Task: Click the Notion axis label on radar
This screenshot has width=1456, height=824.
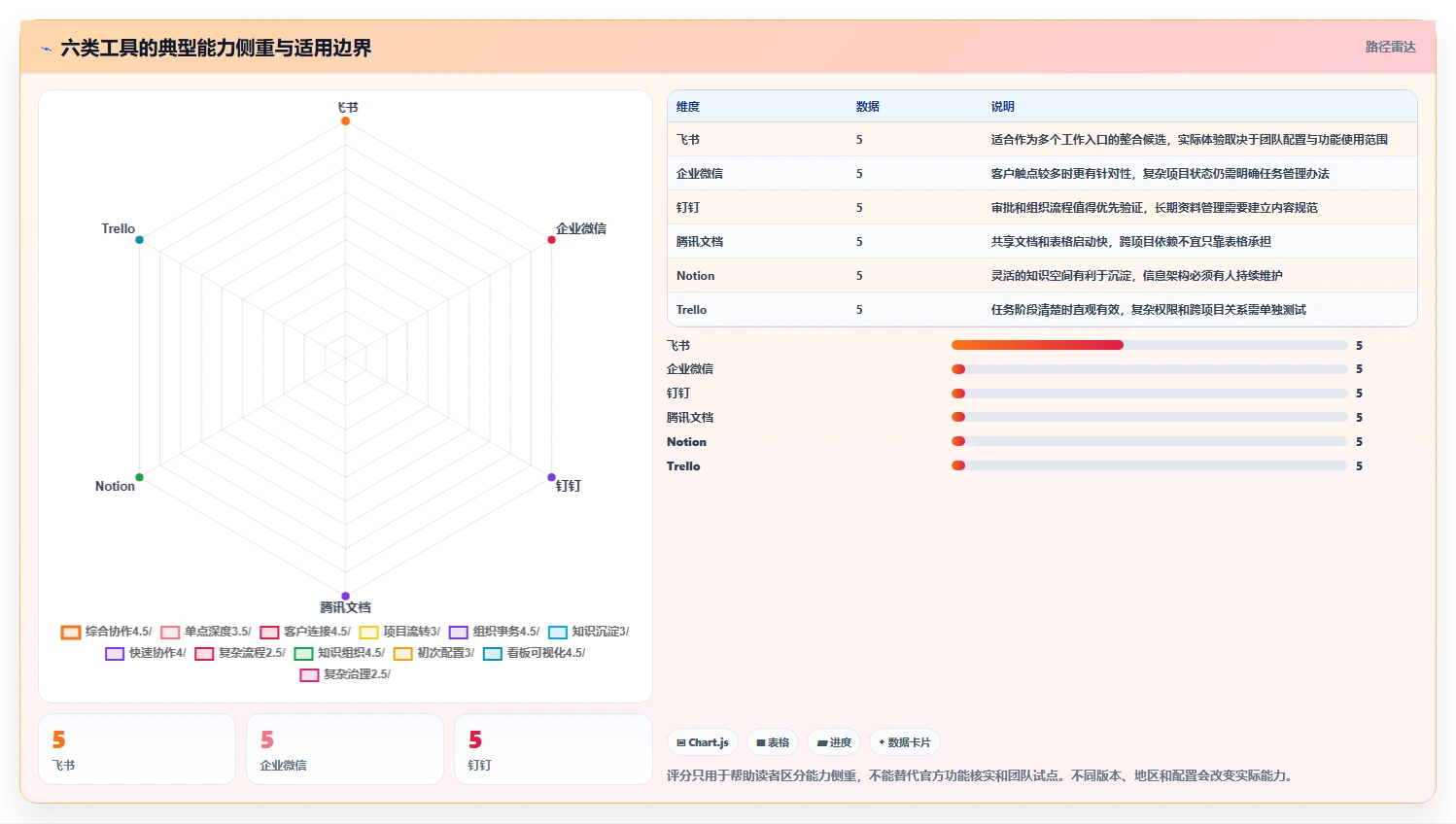Action: 115,487
